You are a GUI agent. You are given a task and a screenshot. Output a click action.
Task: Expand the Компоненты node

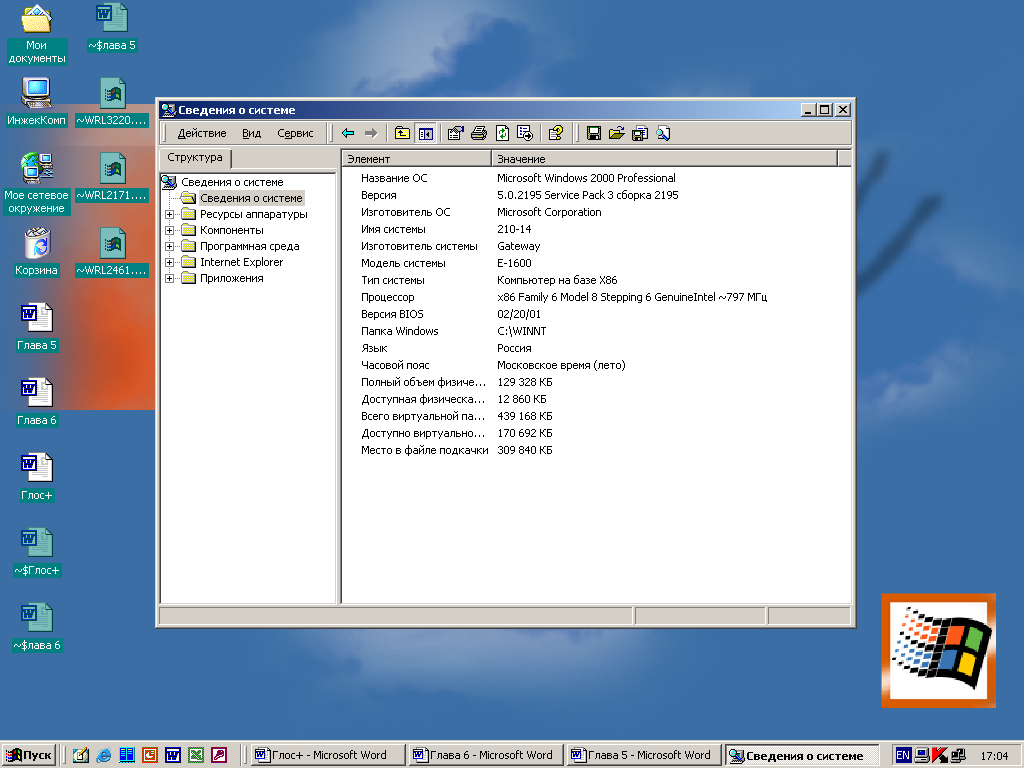click(169, 230)
